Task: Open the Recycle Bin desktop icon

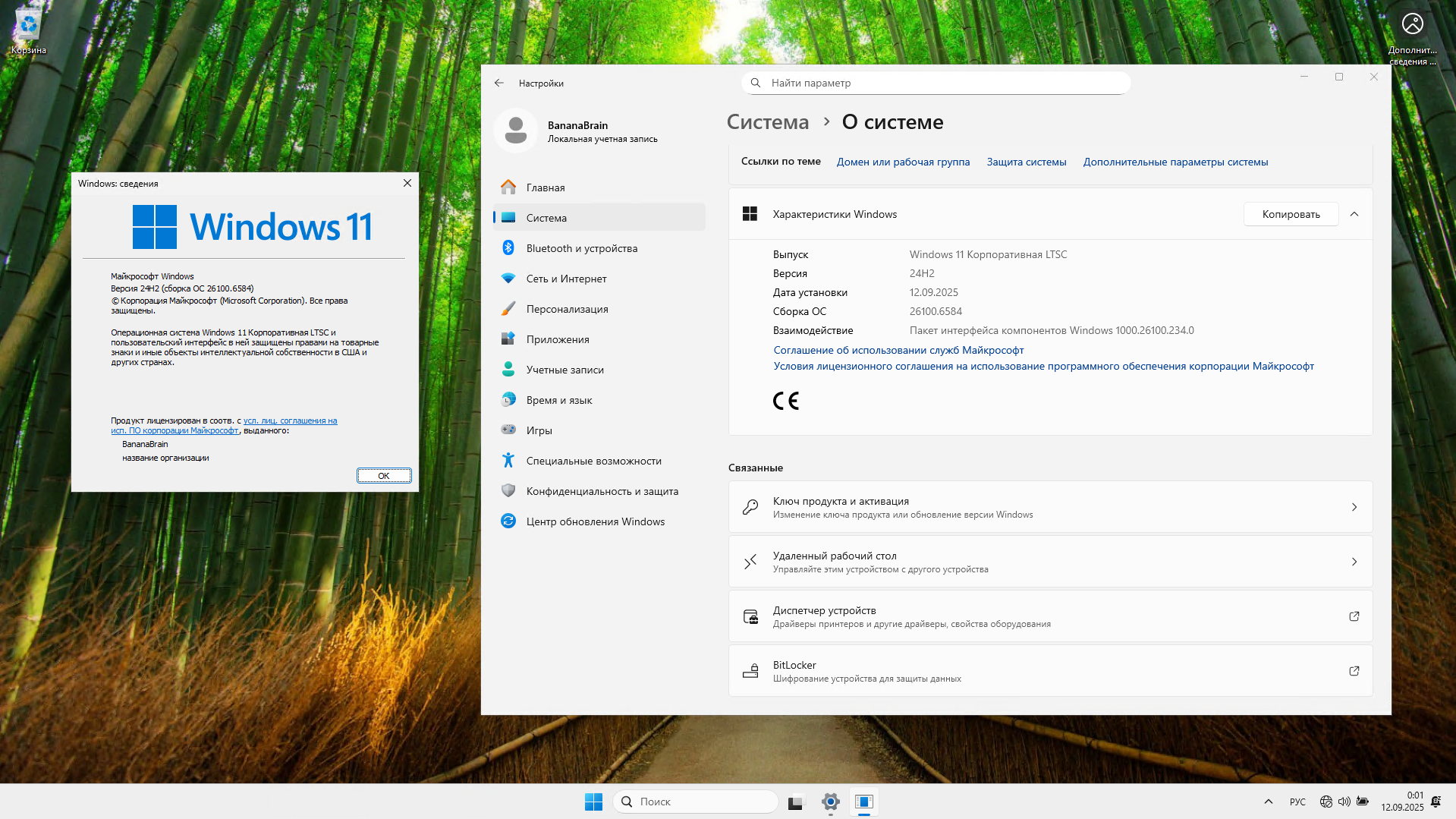Action: [28, 30]
